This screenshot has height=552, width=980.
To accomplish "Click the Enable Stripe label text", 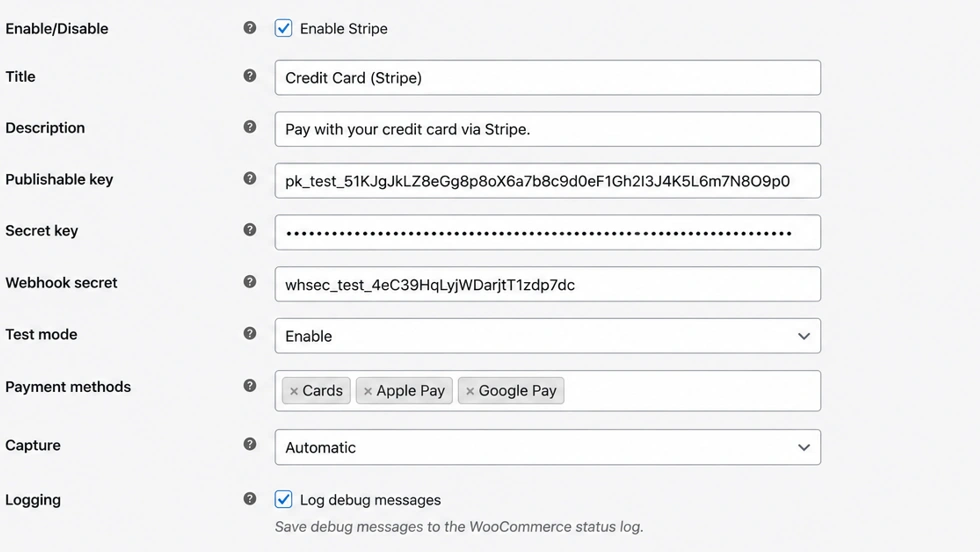I will 344,29.
